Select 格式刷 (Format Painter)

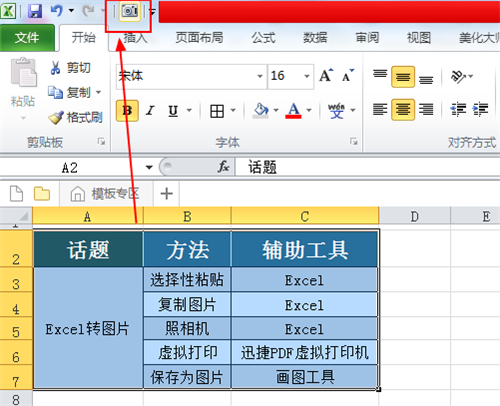tap(75, 117)
